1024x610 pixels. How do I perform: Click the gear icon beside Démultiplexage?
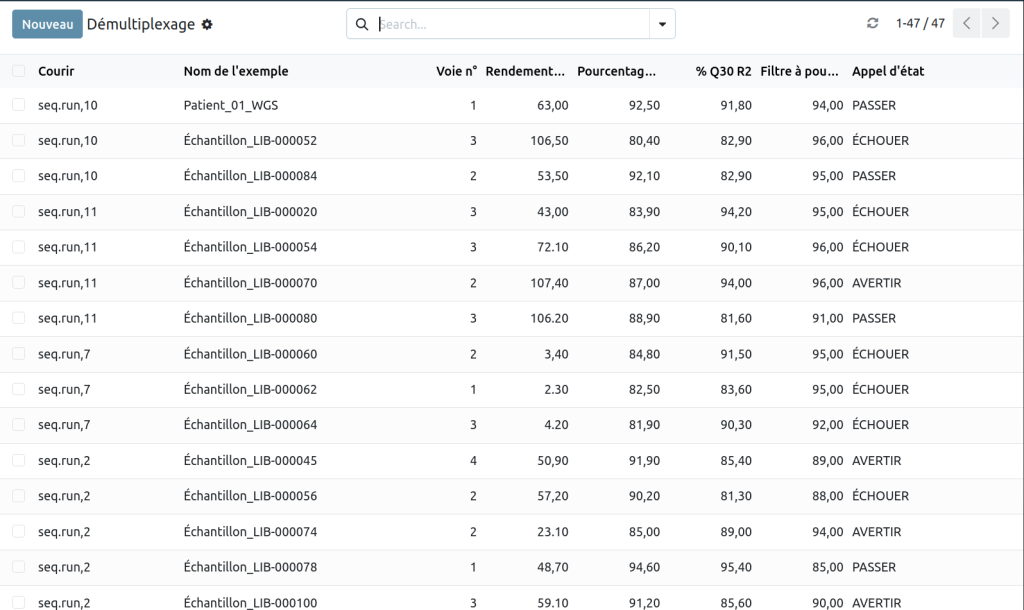pyautogui.click(x=207, y=24)
